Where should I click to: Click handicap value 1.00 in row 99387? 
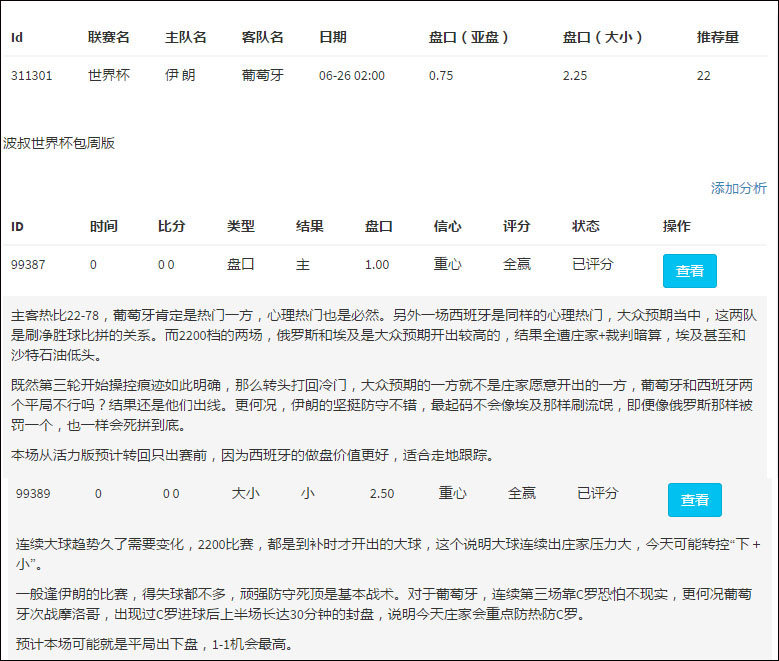click(x=377, y=264)
